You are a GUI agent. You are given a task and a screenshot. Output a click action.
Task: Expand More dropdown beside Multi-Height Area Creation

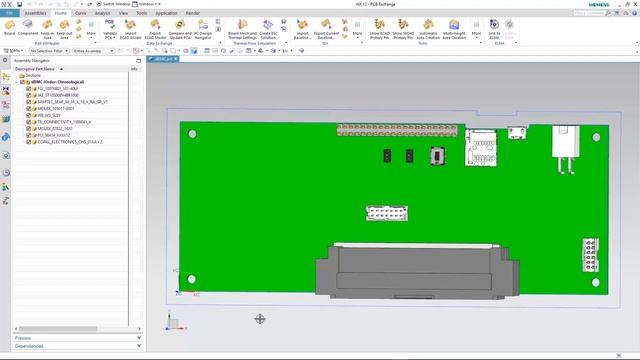pos(476,29)
